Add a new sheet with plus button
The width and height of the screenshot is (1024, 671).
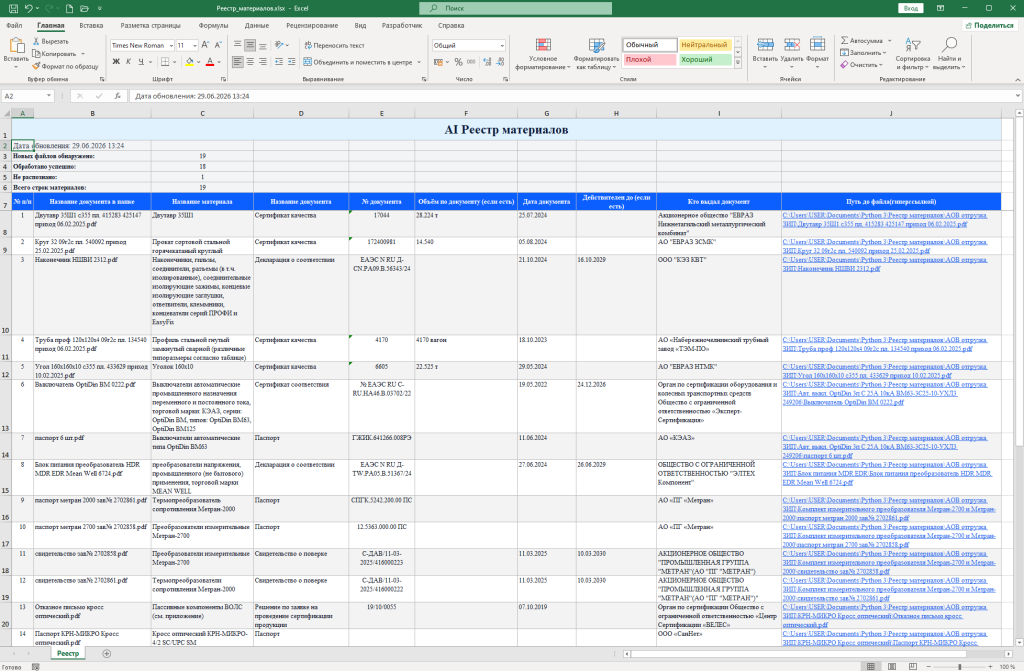click(x=106, y=653)
